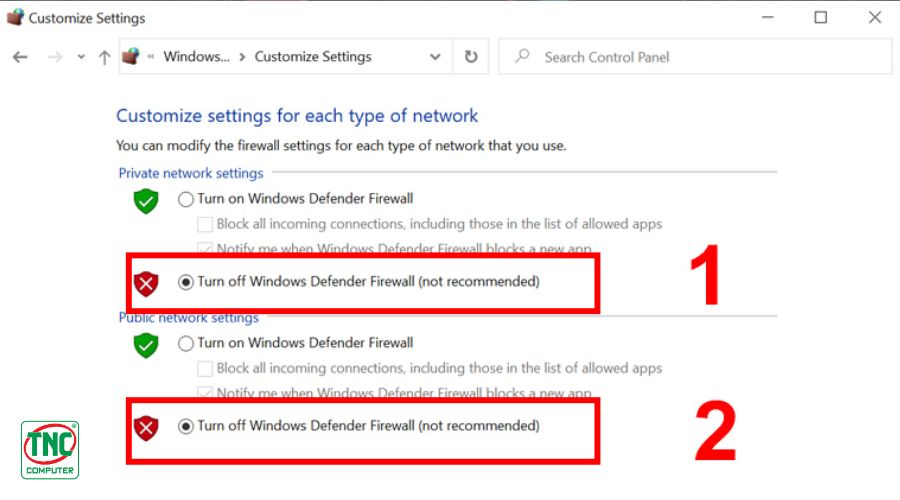Click the red shield icon under Private network

point(146,284)
